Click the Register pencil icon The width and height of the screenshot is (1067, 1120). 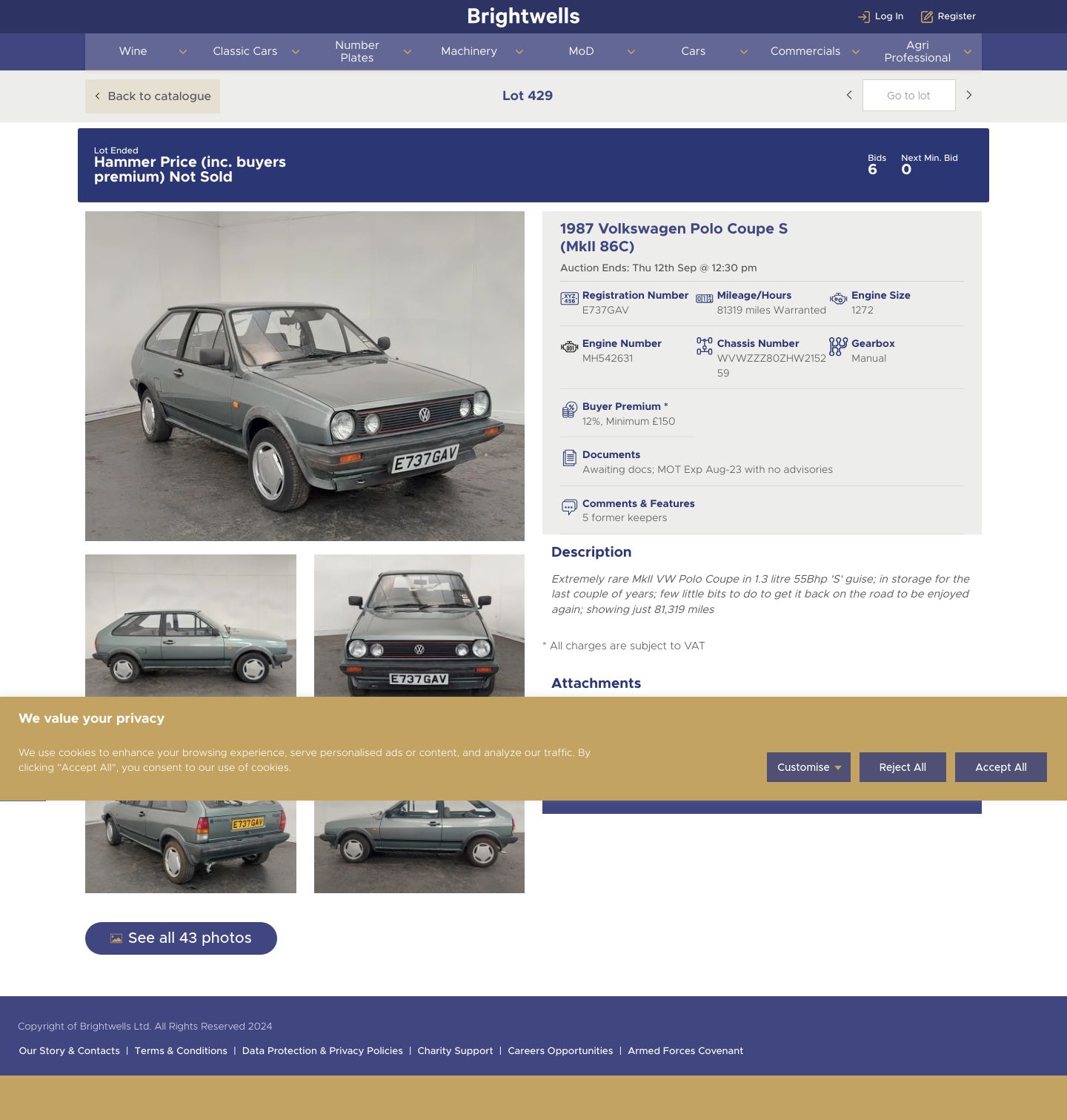coord(926,16)
